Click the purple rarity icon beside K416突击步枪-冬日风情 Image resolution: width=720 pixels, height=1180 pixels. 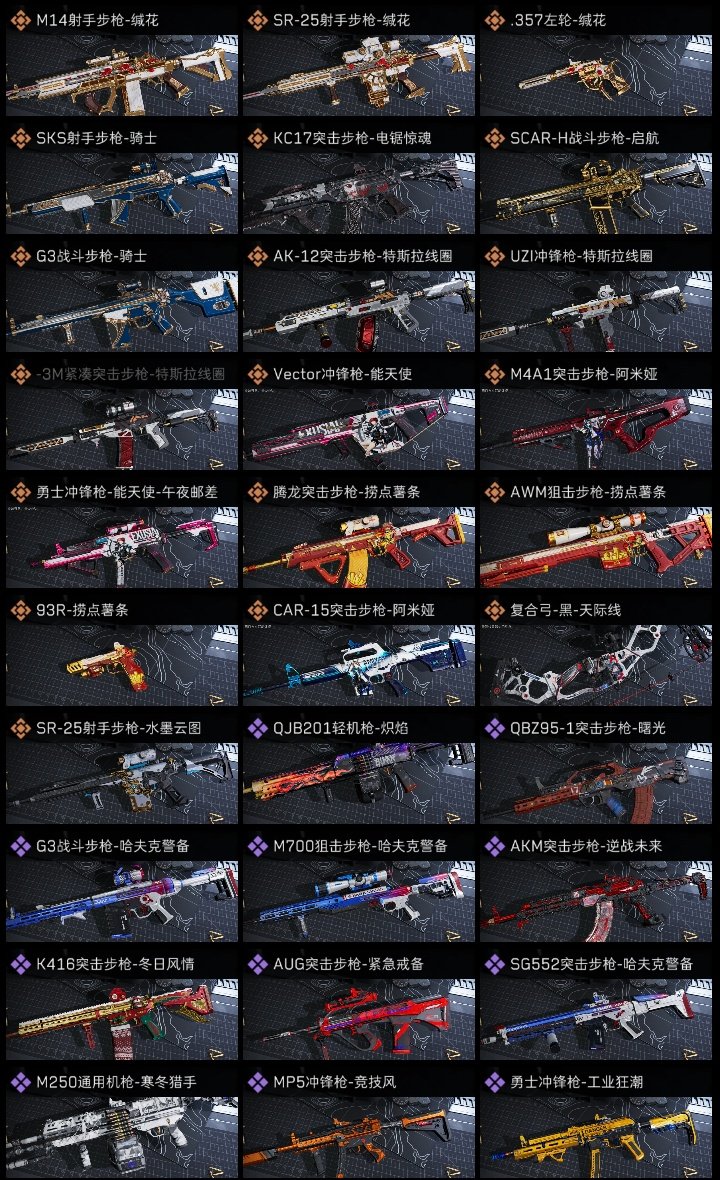(x=20, y=964)
